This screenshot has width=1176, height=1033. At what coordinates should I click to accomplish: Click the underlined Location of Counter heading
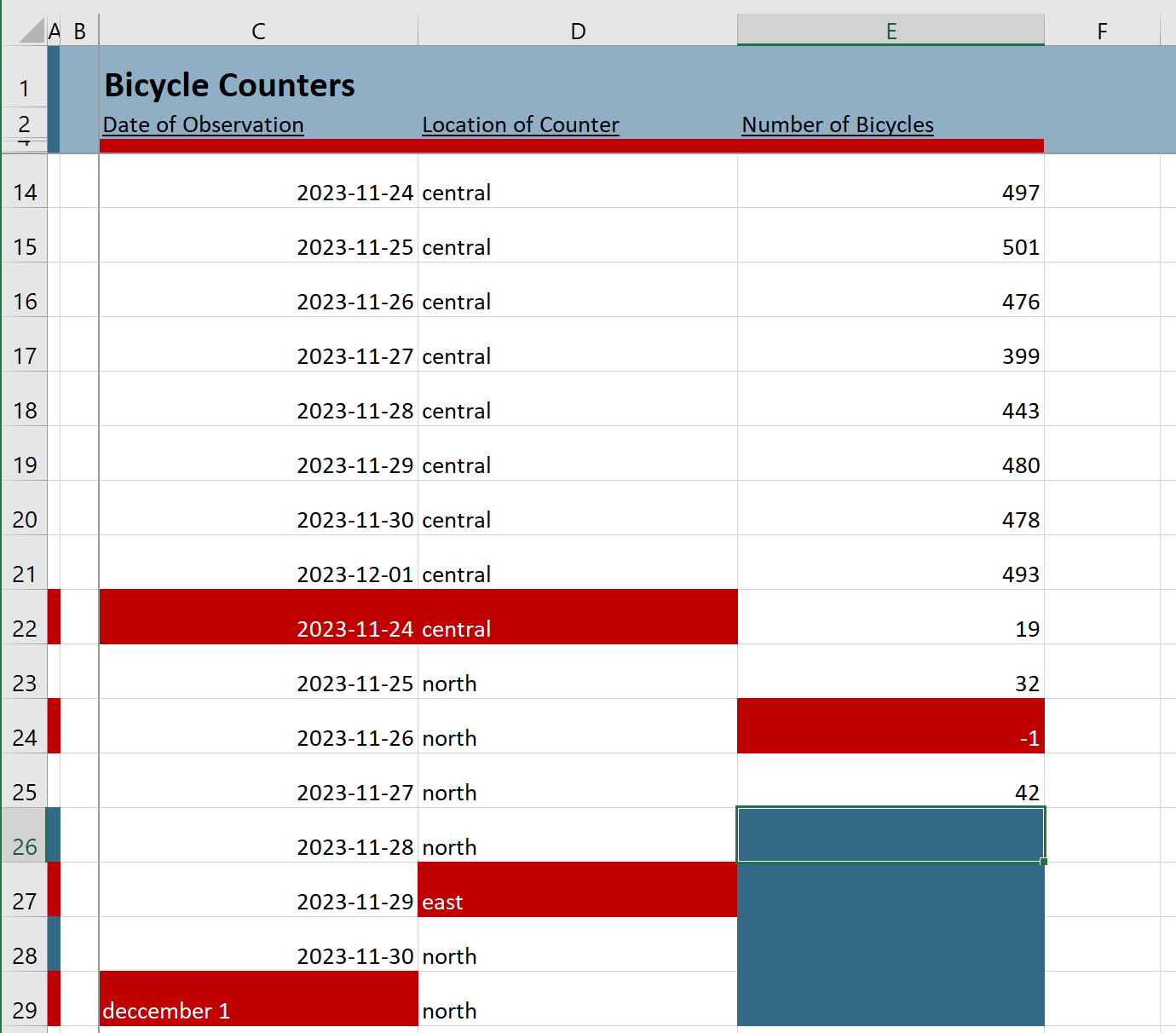521,124
